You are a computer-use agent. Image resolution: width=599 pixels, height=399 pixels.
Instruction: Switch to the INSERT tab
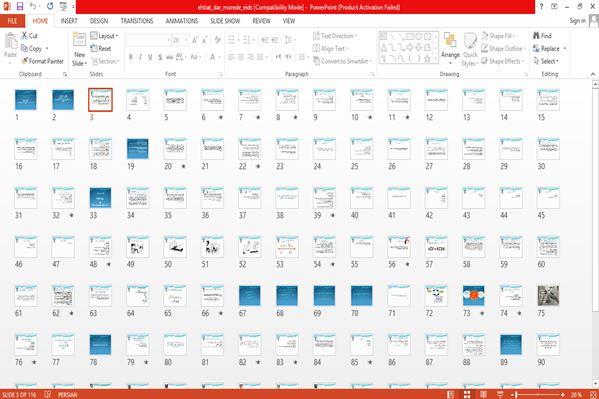(x=69, y=21)
